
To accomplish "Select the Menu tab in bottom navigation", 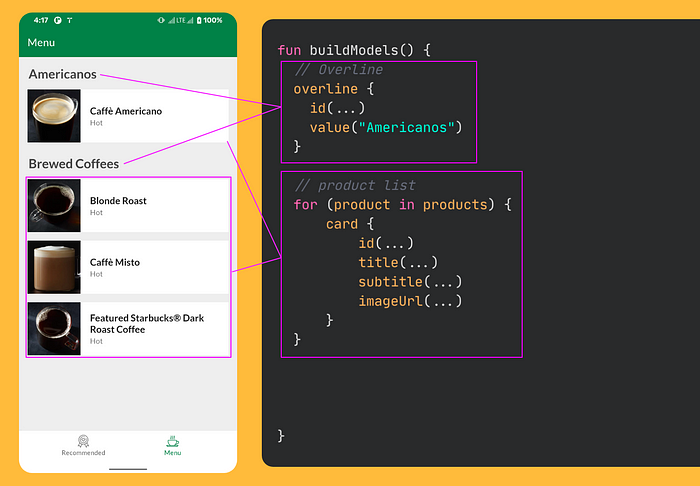I will point(172,445).
